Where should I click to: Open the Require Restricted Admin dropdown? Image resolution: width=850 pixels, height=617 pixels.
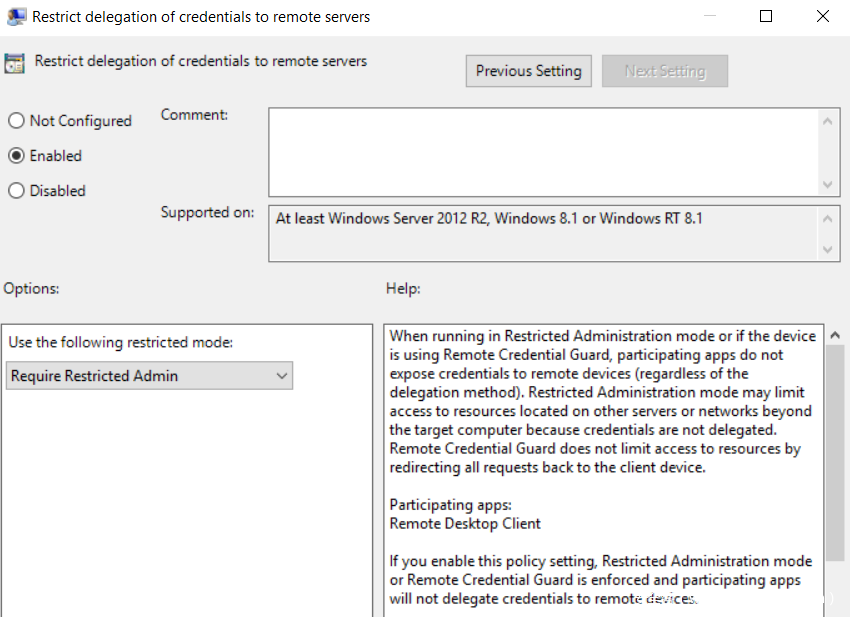point(149,376)
